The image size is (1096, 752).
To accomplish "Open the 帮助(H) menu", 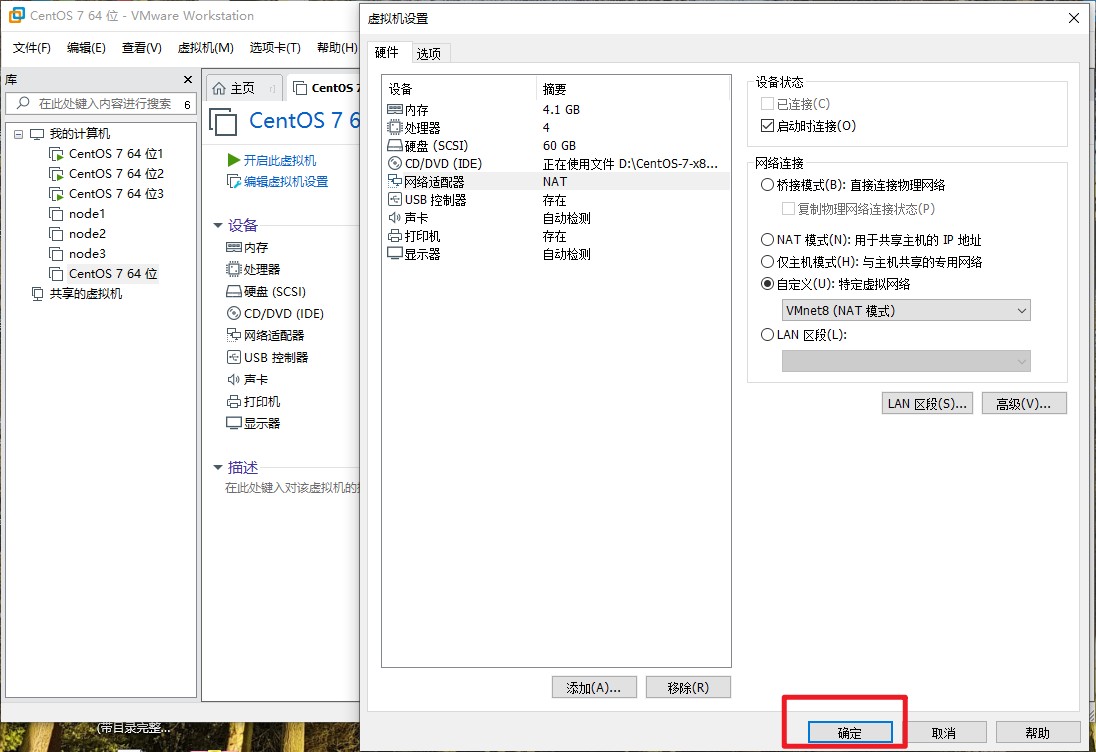I will pyautogui.click(x=337, y=48).
